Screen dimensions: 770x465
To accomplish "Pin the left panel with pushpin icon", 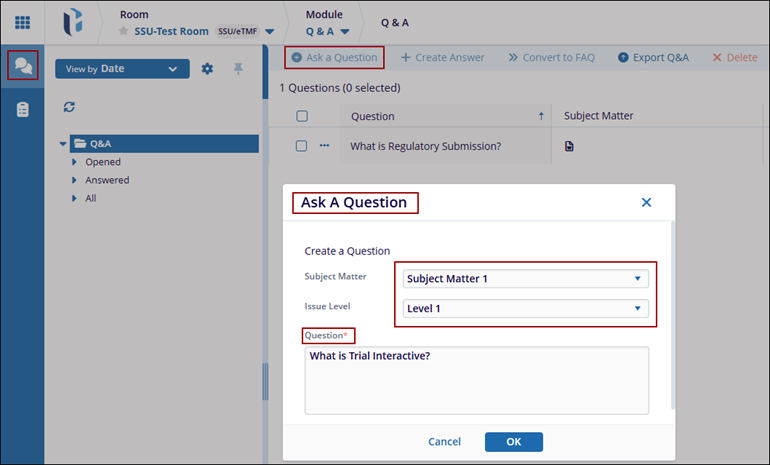I will click(x=238, y=69).
